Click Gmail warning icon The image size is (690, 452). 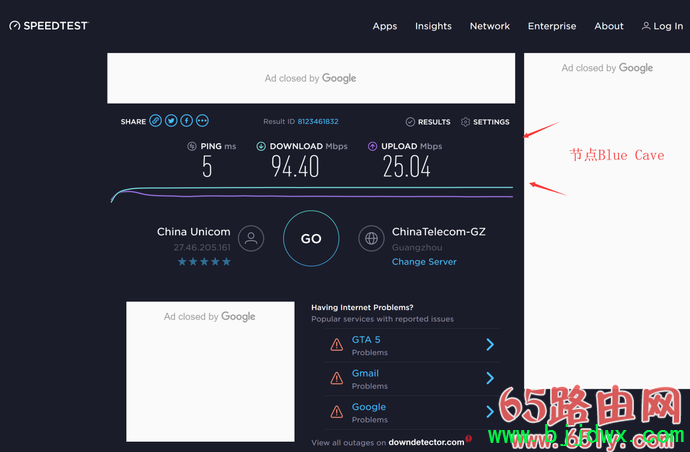point(337,378)
